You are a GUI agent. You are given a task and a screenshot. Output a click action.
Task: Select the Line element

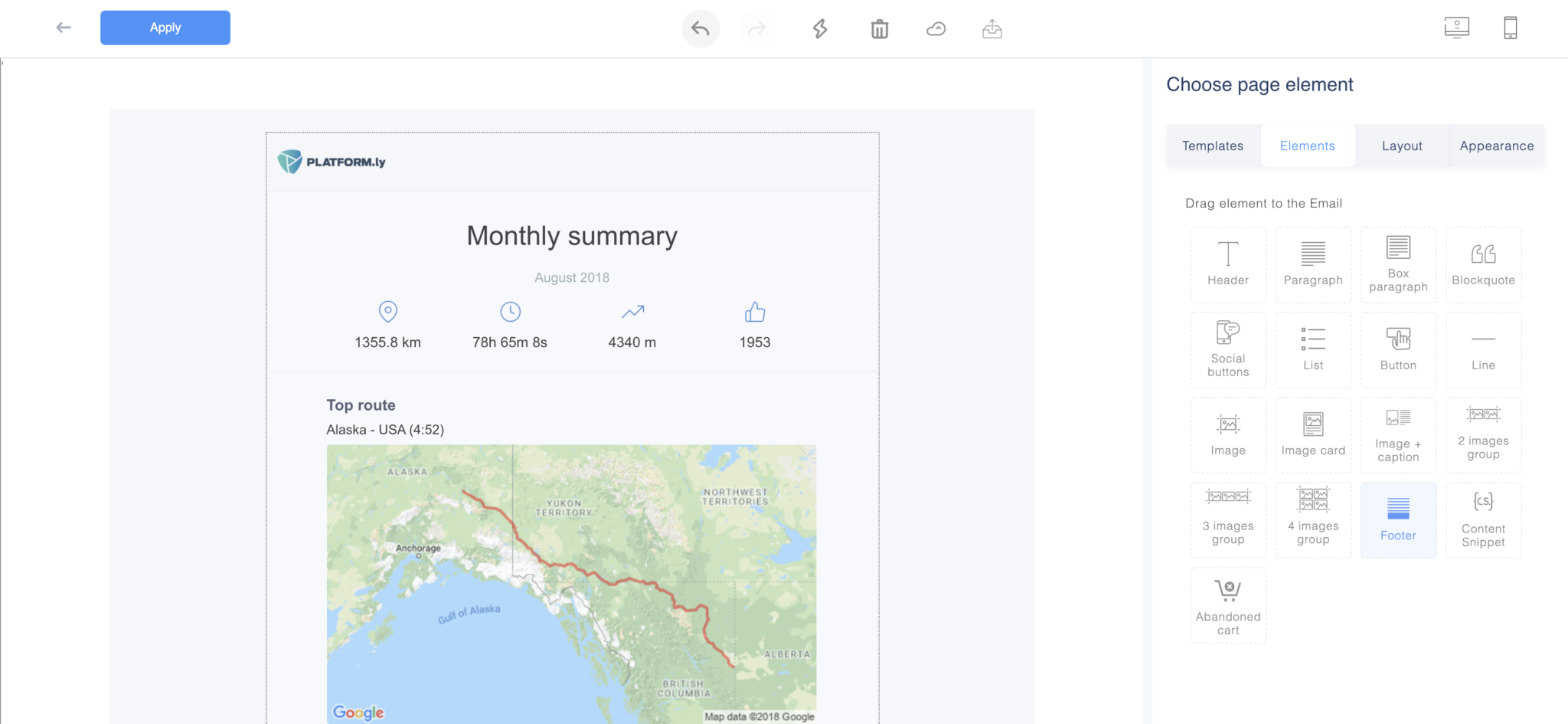1483,349
